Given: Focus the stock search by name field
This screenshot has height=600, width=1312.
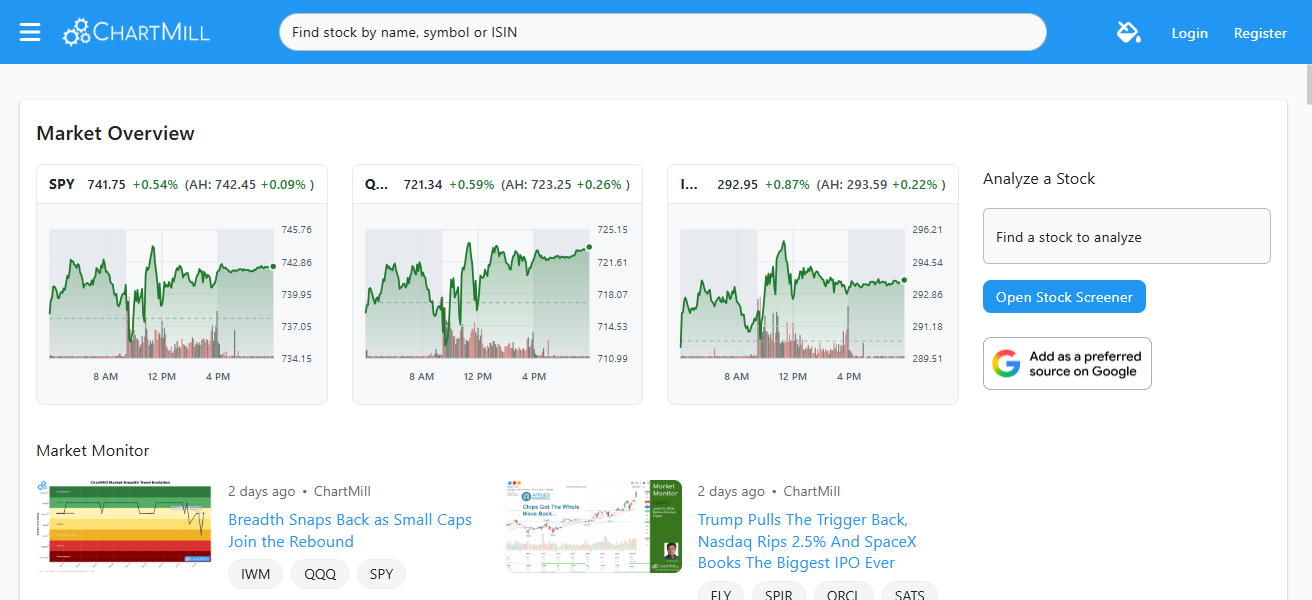Looking at the screenshot, I should coord(662,32).
